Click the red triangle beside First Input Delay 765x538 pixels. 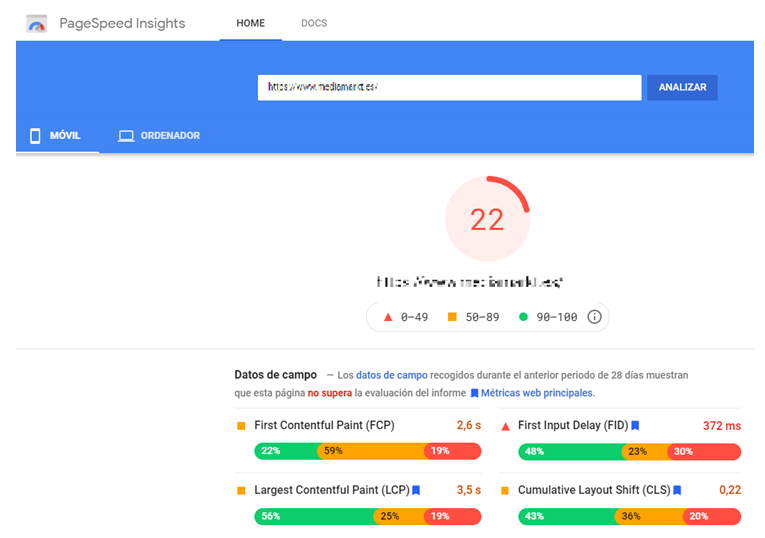pyautogui.click(x=505, y=426)
